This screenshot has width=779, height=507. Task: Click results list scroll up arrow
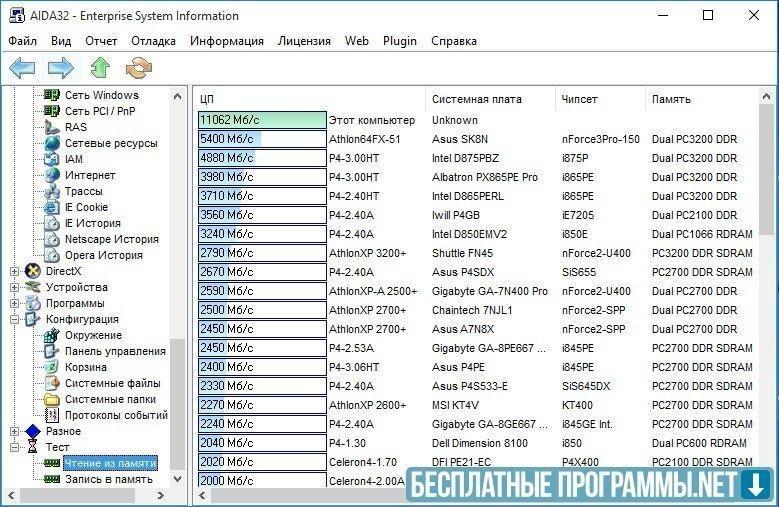tap(767, 97)
